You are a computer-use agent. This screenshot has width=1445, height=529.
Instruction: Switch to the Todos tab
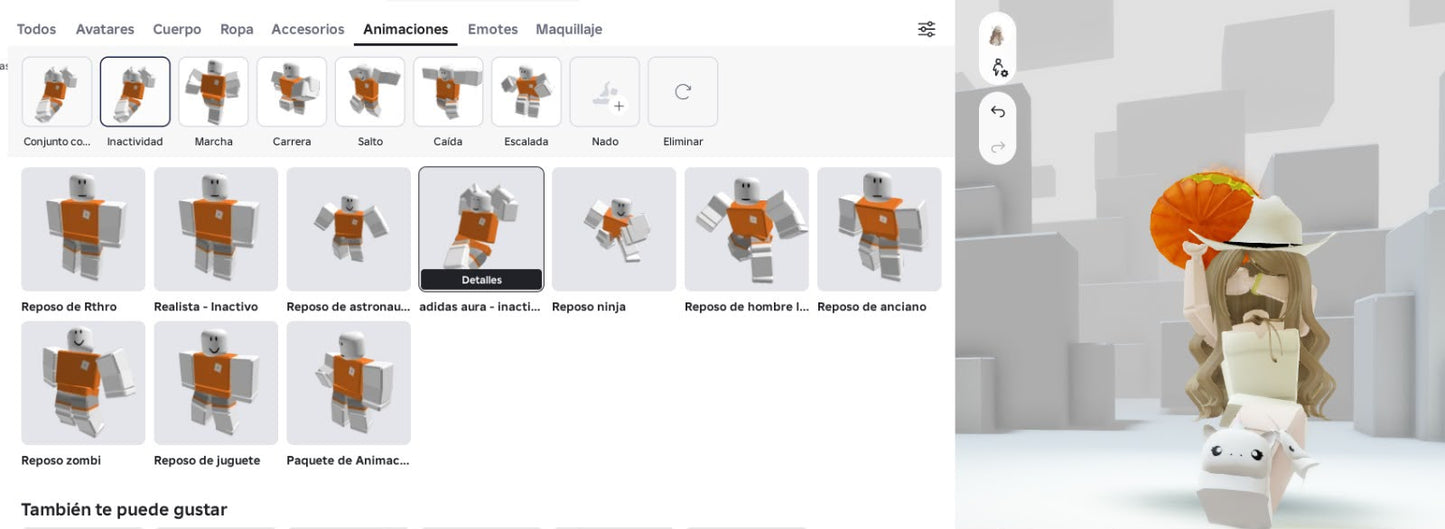click(36, 29)
